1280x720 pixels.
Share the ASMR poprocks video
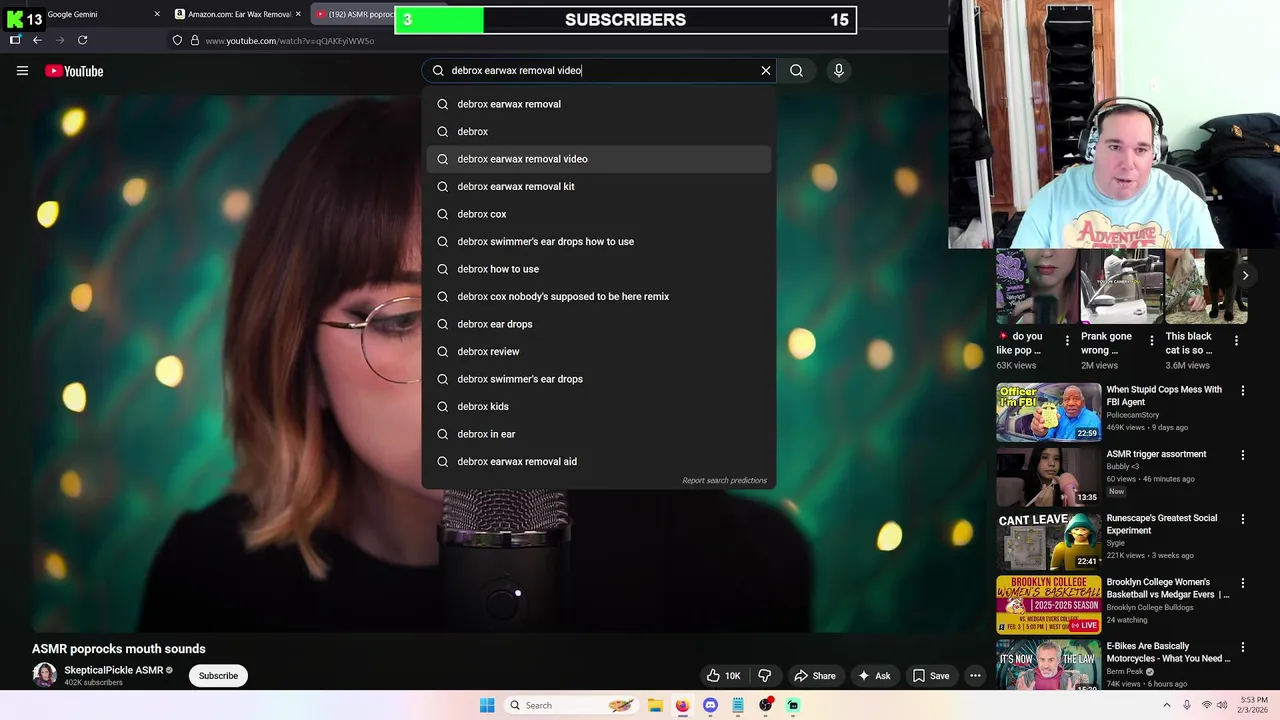coord(815,676)
